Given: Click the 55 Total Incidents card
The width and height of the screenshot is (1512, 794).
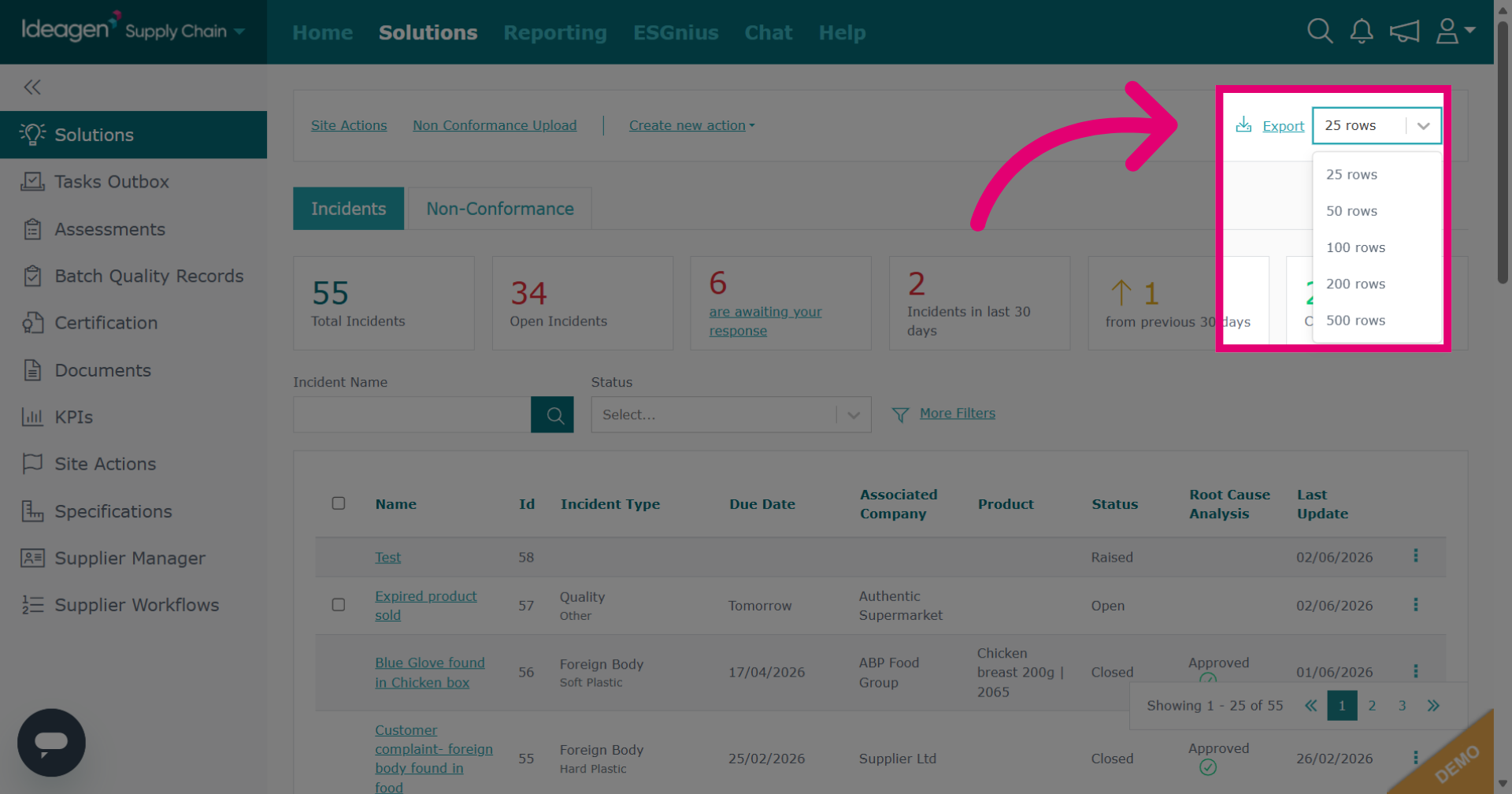Looking at the screenshot, I should click(x=384, y=303).
